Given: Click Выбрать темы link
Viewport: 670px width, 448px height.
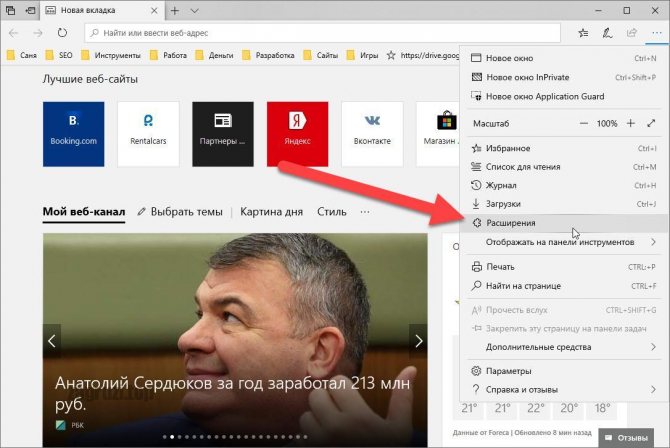Looking at the screenshot, I should click(180, 212).
